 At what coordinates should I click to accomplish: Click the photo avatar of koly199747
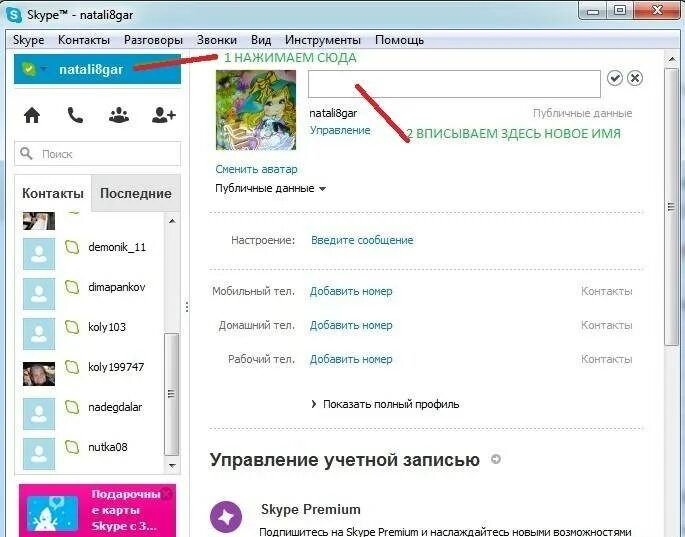tap(39, 374)
